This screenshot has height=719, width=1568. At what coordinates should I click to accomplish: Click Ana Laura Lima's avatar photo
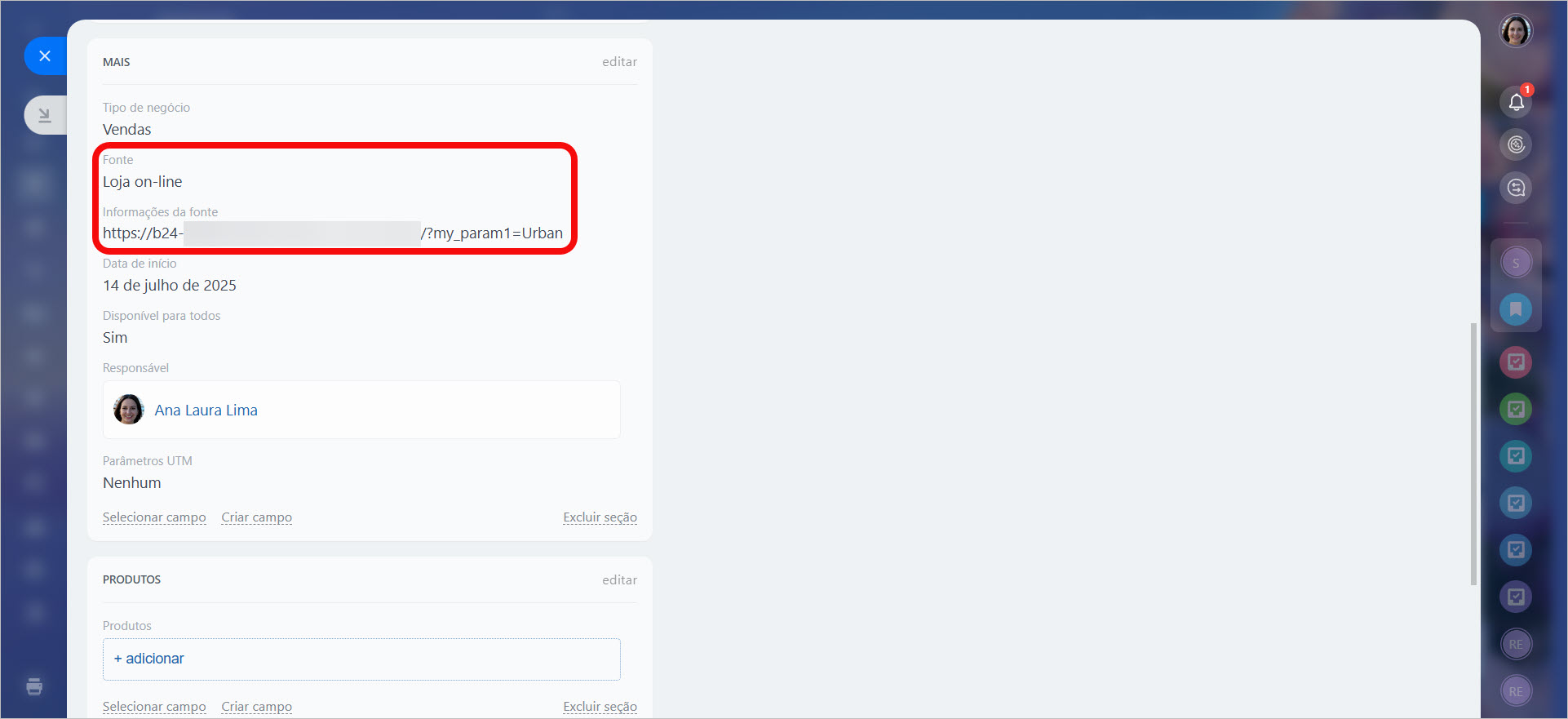pos(128,410)
